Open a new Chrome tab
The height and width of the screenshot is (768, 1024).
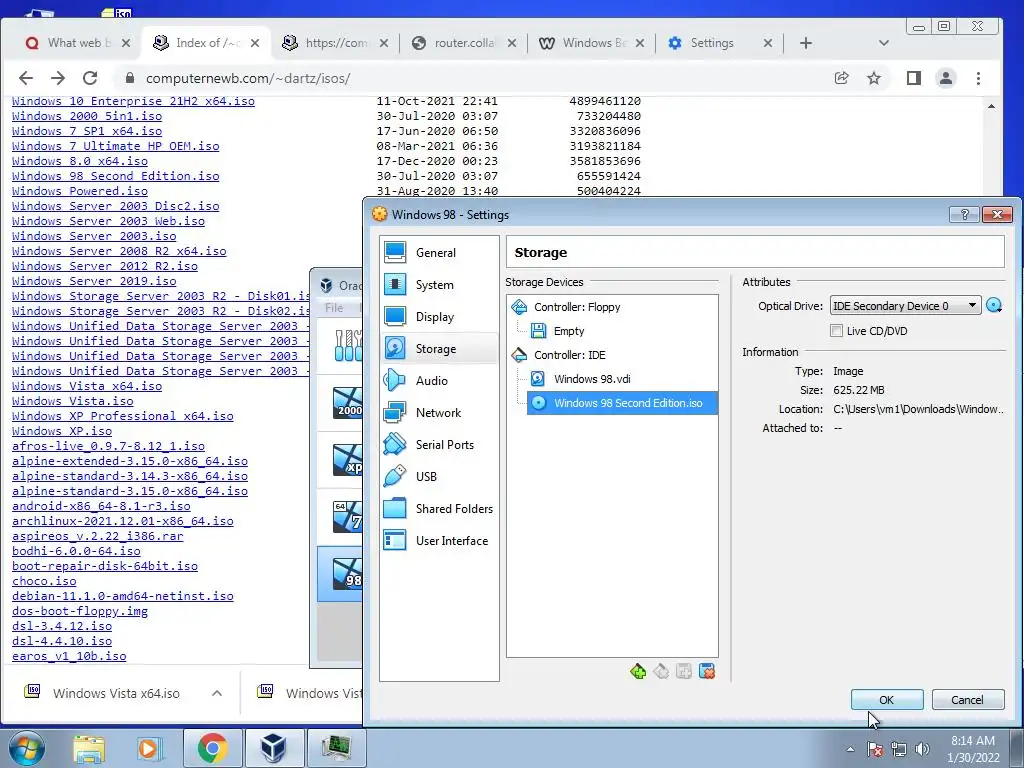click(x=806, y=43)
